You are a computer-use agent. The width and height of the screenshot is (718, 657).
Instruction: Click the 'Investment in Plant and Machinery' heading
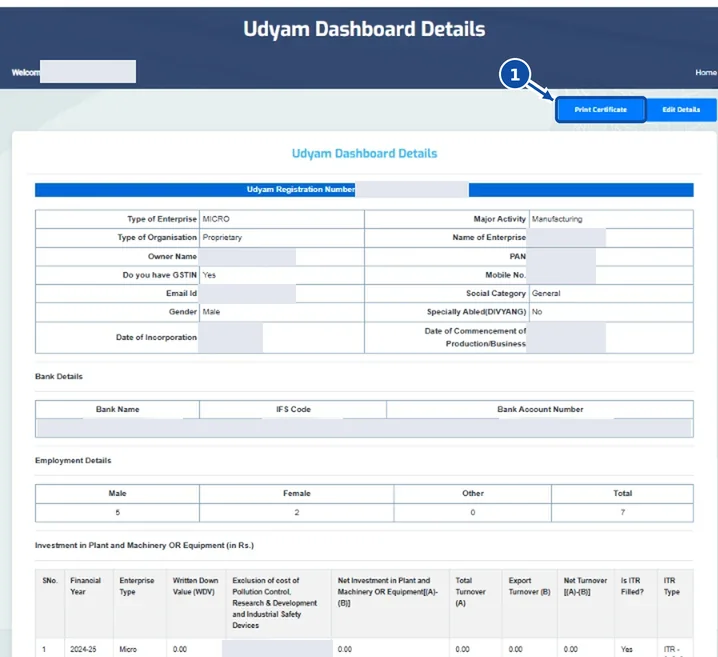tap(144, 545)
